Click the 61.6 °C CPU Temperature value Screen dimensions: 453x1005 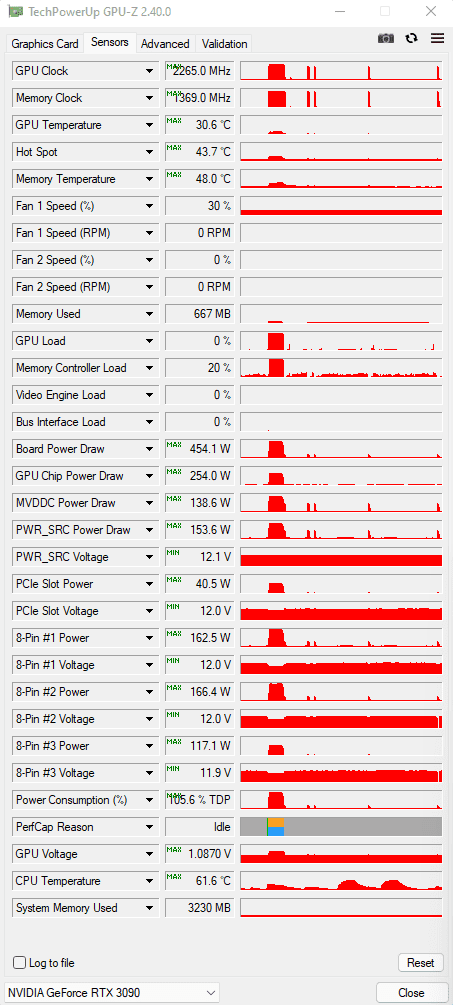point(200,881)
